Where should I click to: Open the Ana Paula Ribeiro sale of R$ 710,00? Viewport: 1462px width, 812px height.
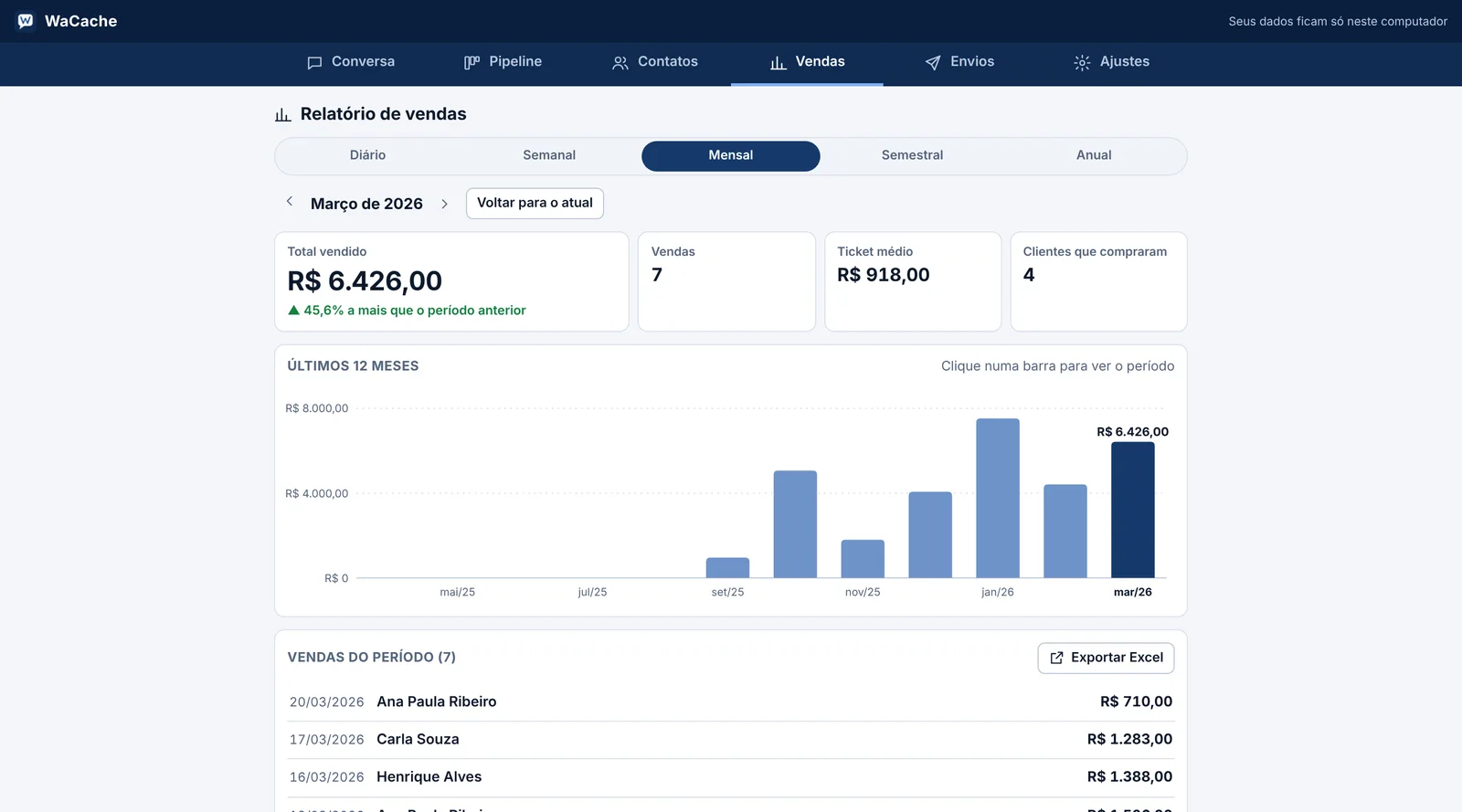tap(731, 701)
